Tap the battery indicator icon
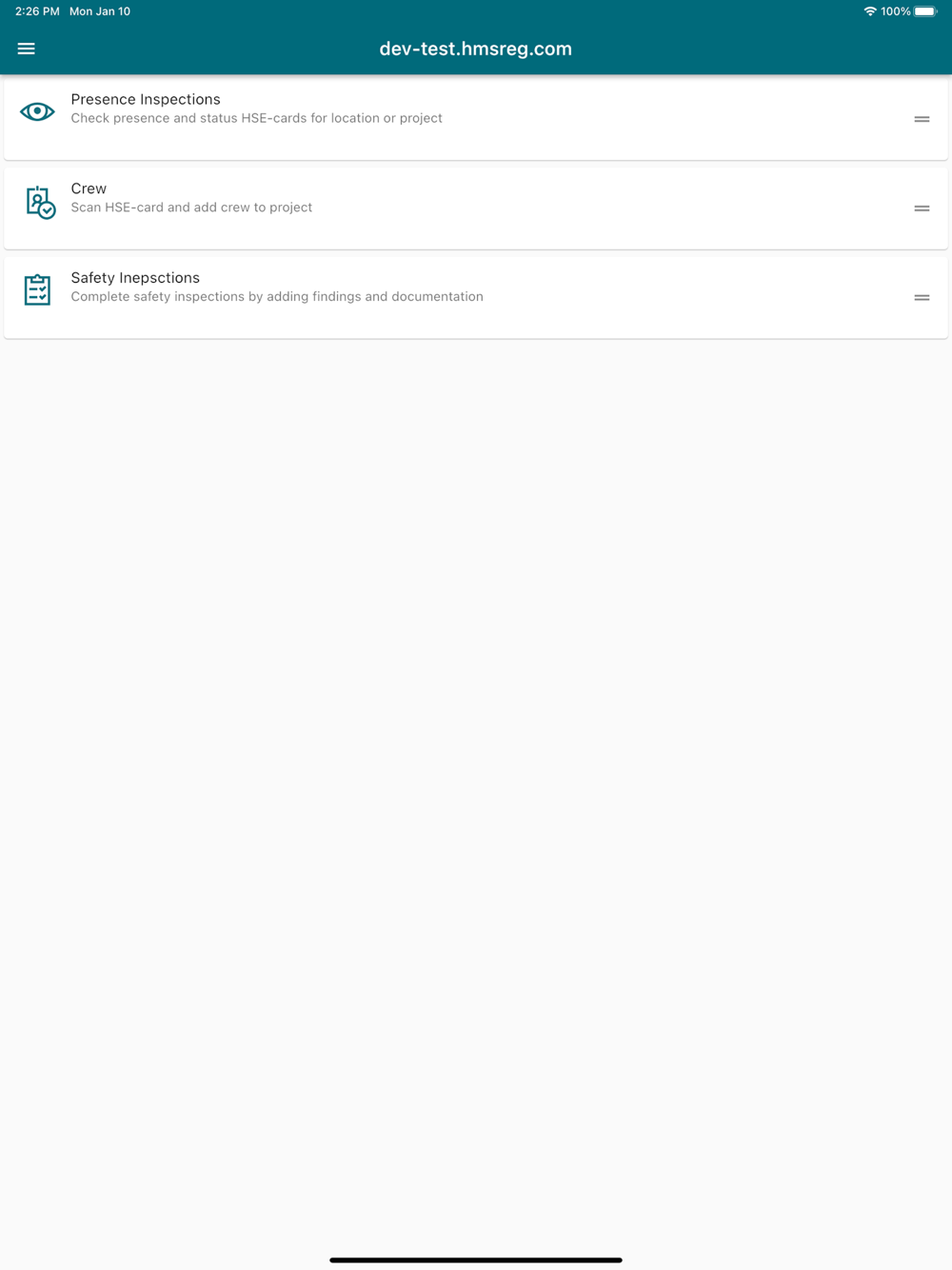 click(x=925, y=11)
